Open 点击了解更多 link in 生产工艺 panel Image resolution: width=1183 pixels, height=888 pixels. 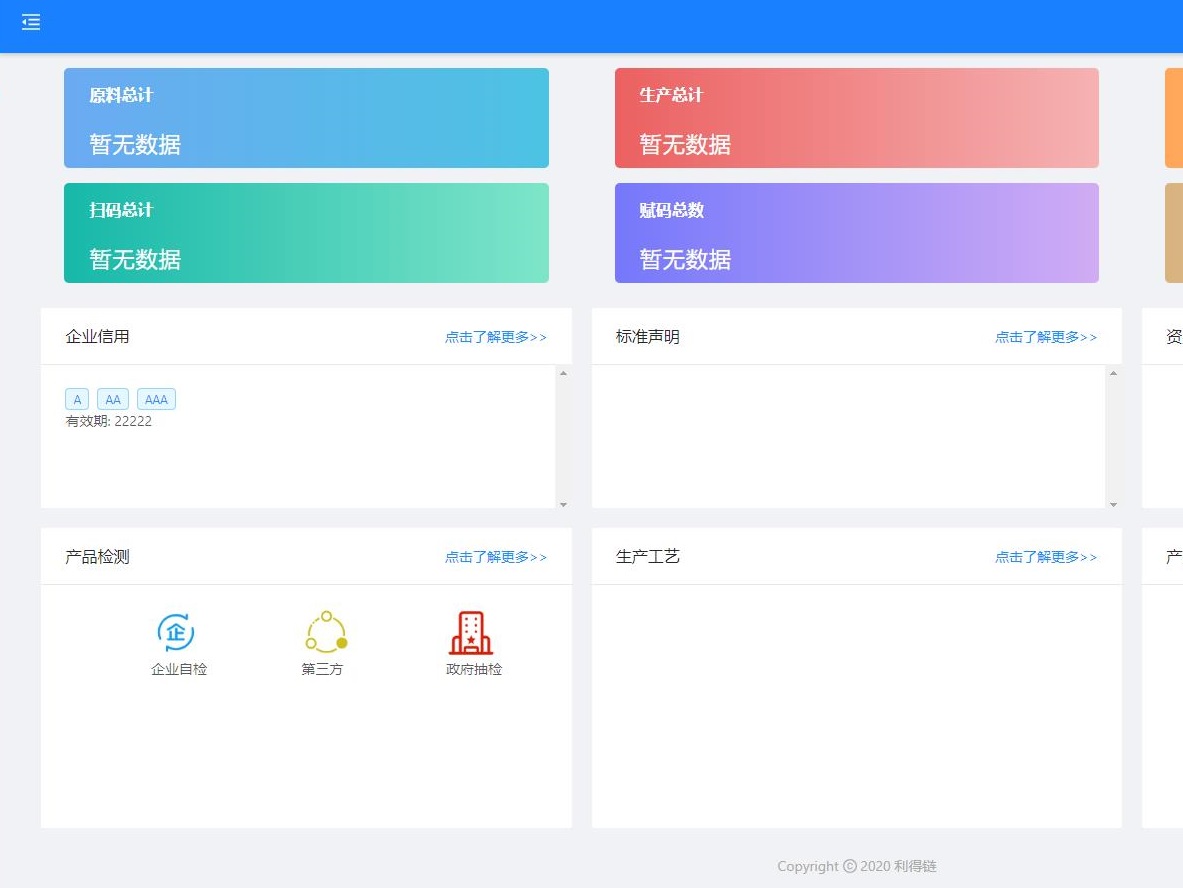1045,557
